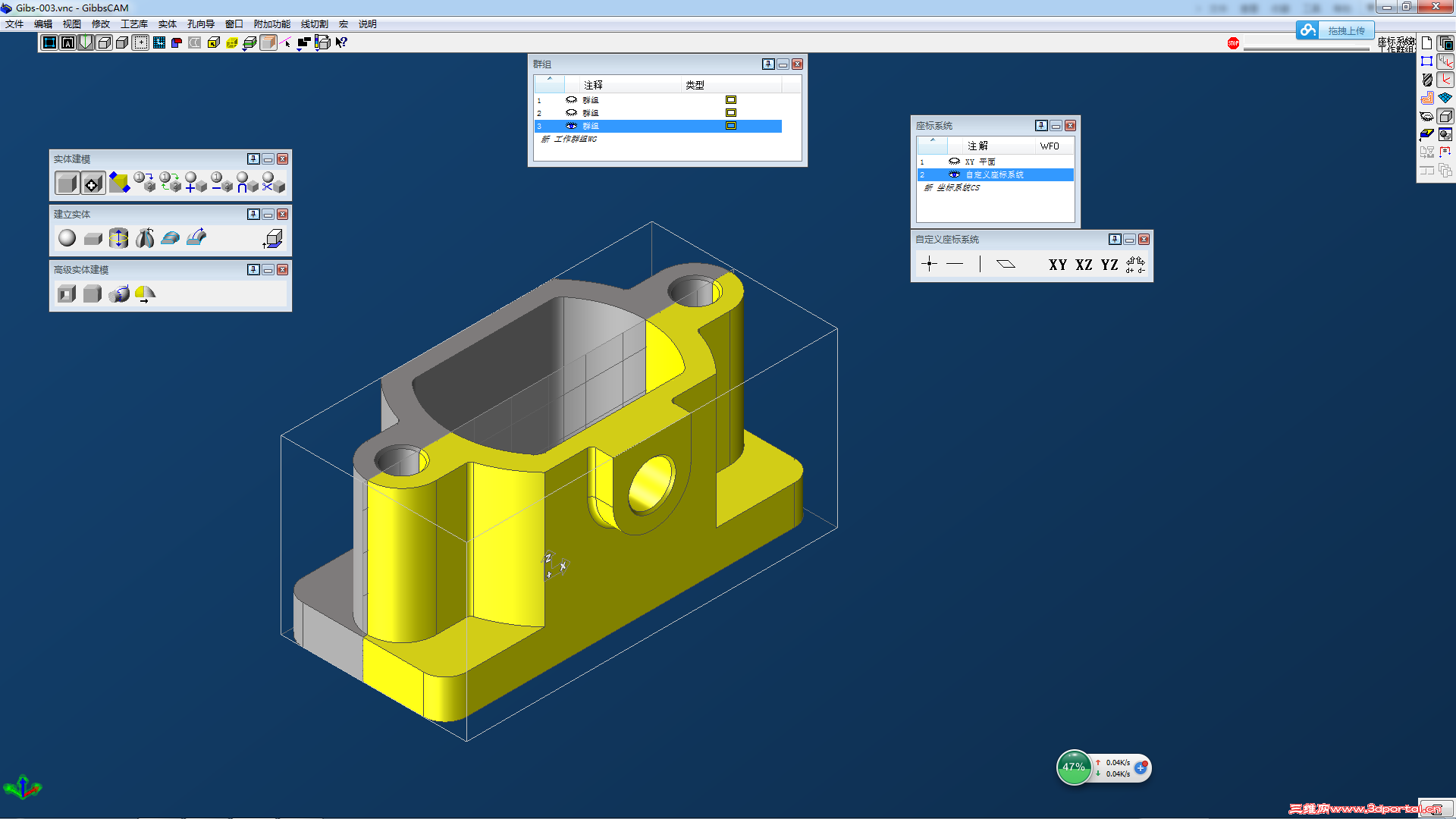Click 新 坐标系统CS to create coordinate system
The width and height of the screenshot is (1456, 819).
(952, 188)
